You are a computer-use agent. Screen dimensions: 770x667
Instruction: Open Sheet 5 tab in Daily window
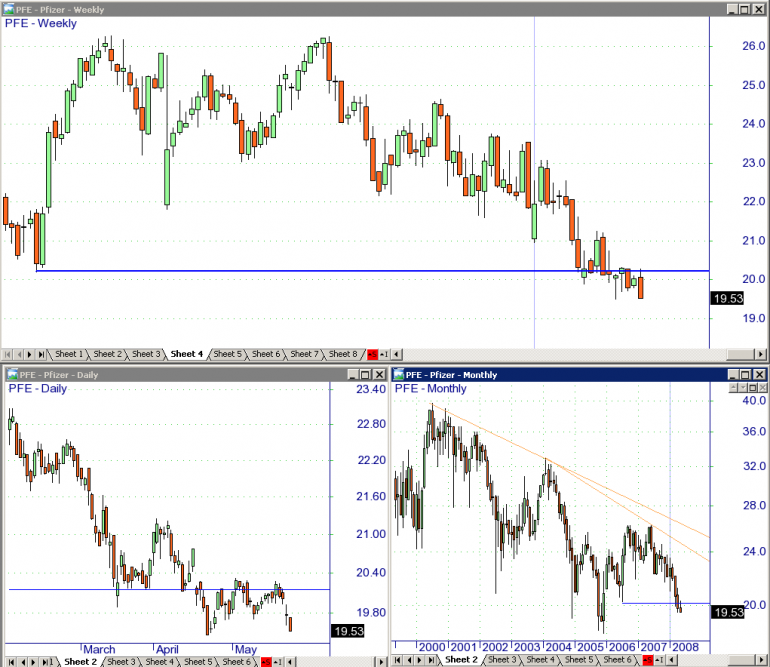[198, 662]
